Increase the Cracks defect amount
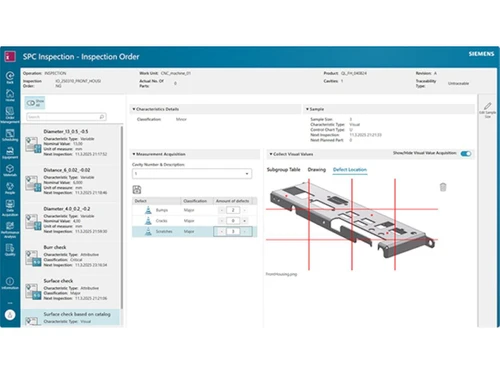The image size is (500, 375). 244,221
